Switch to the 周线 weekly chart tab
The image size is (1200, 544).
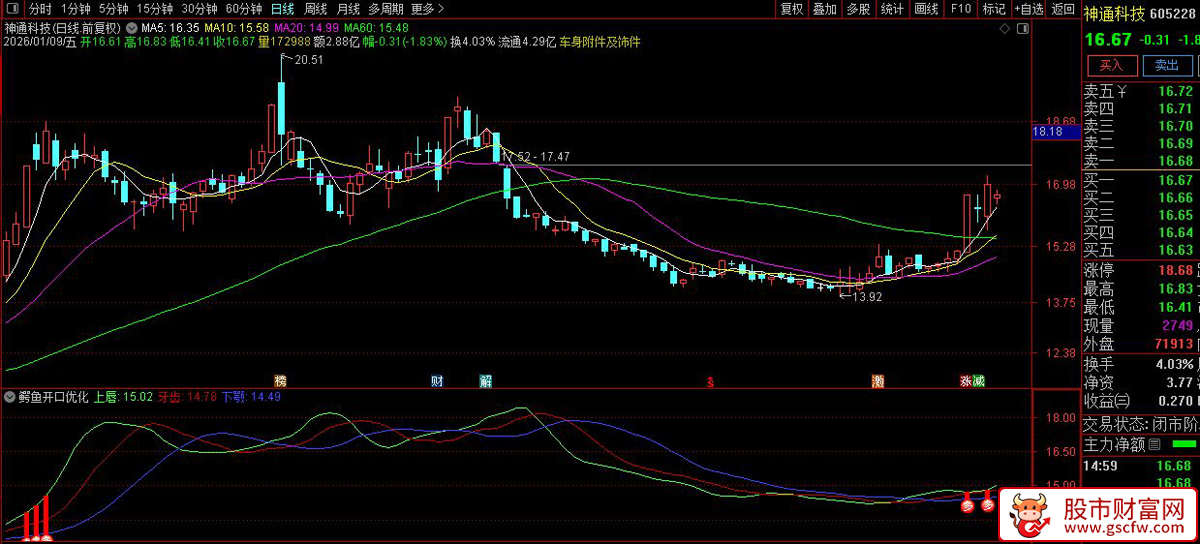(x=315, y=9)
